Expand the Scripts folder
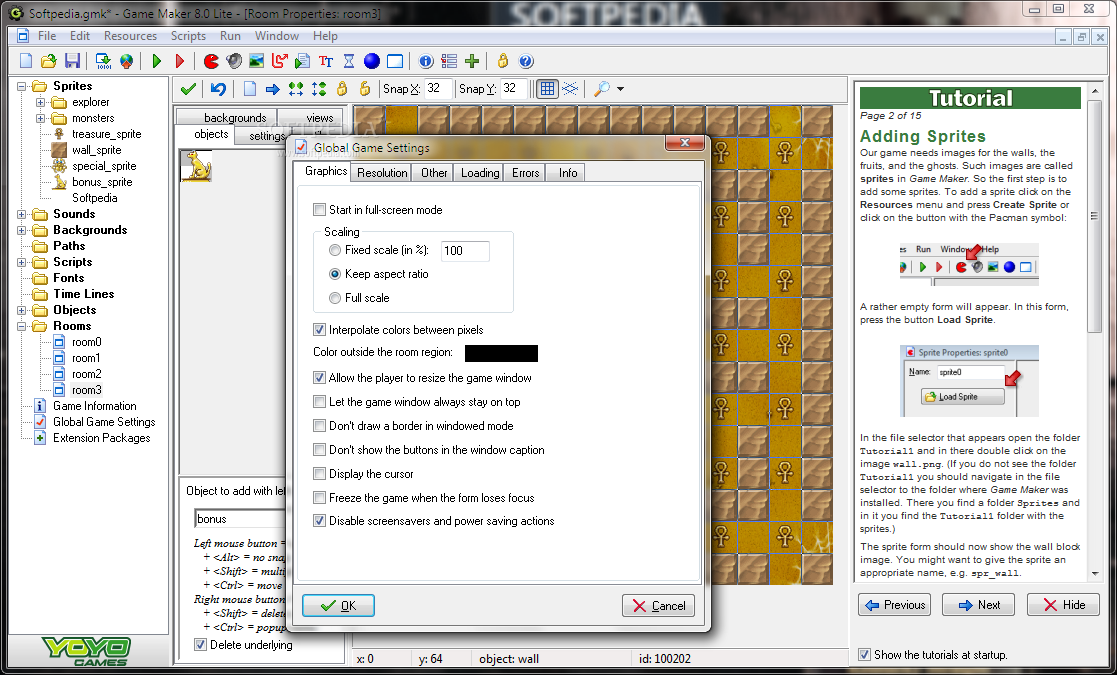 click(x=21, y=262)
